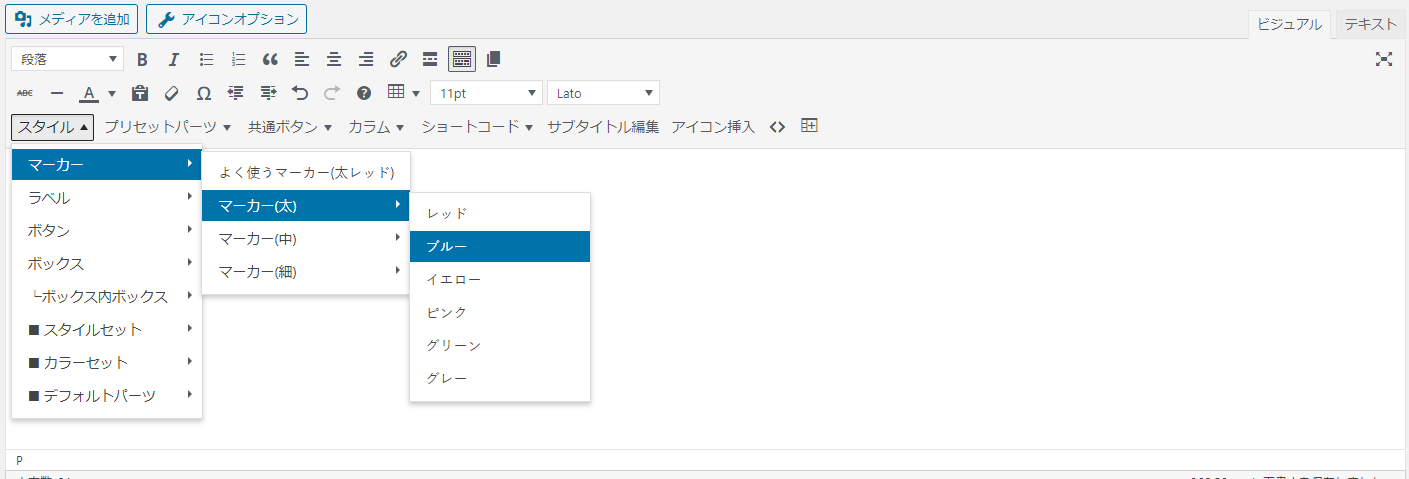Open the paragraph format dropdown

[x=68, y=59]
